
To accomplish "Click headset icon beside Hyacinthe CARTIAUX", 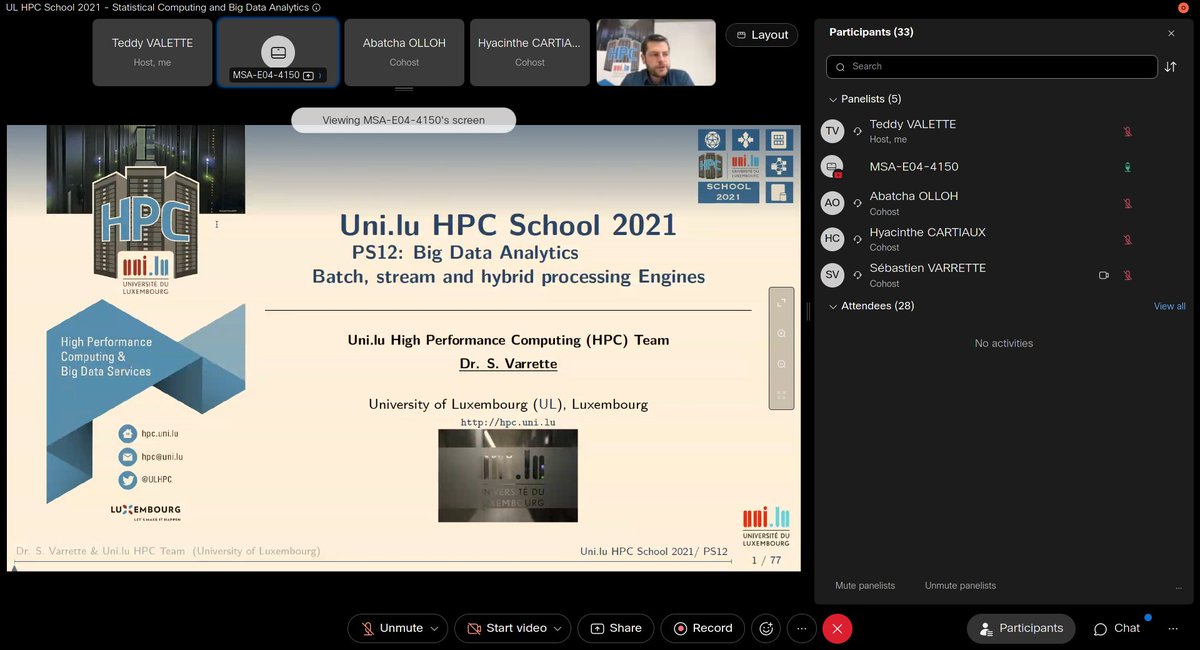I will pyautogui.click(x=857, y=239).
